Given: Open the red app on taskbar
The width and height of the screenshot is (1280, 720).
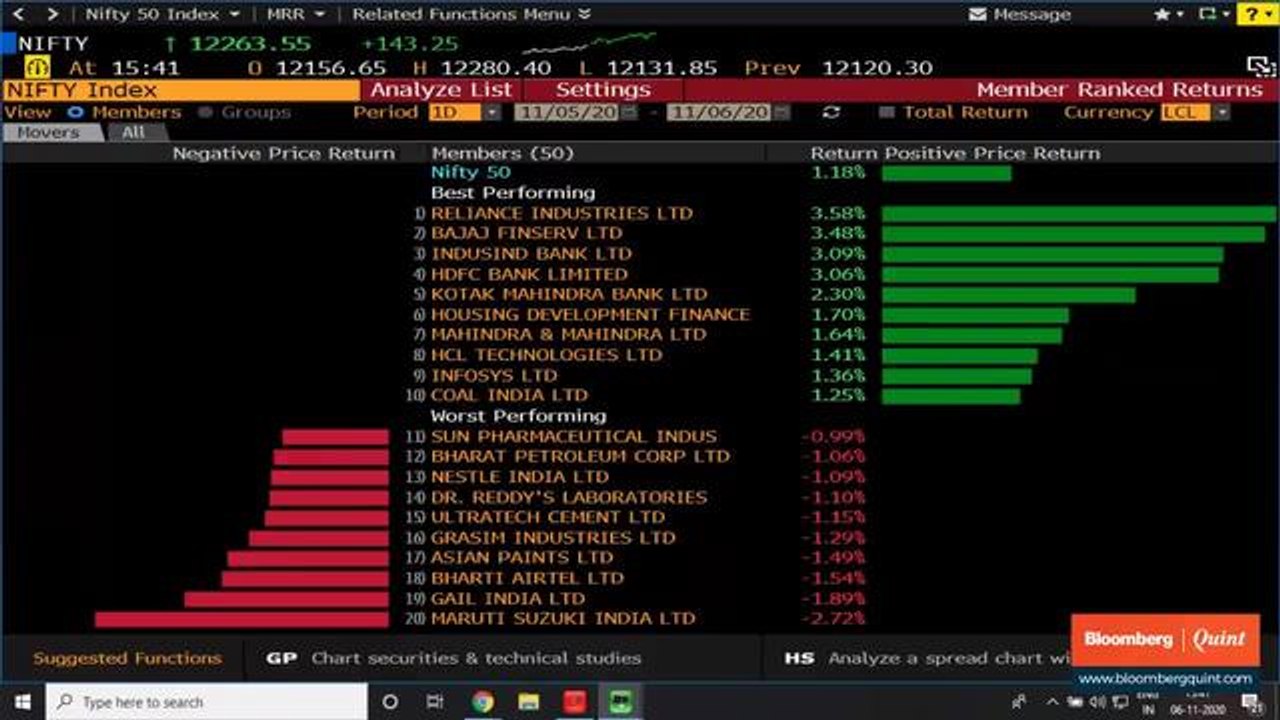Looking at the screenshot, I should [x=575, y=701].
